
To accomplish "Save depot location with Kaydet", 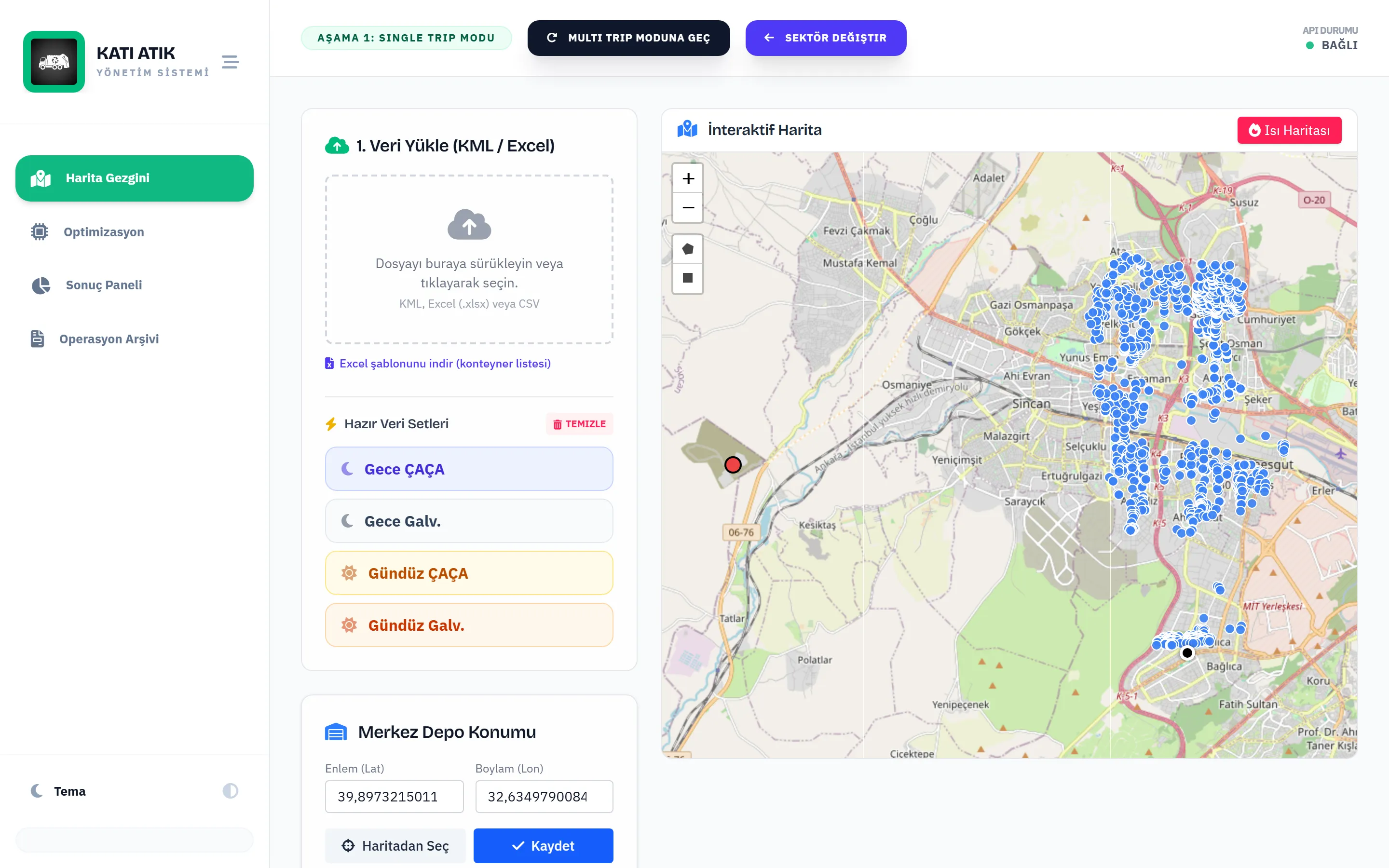I will (x=543, y=846).
